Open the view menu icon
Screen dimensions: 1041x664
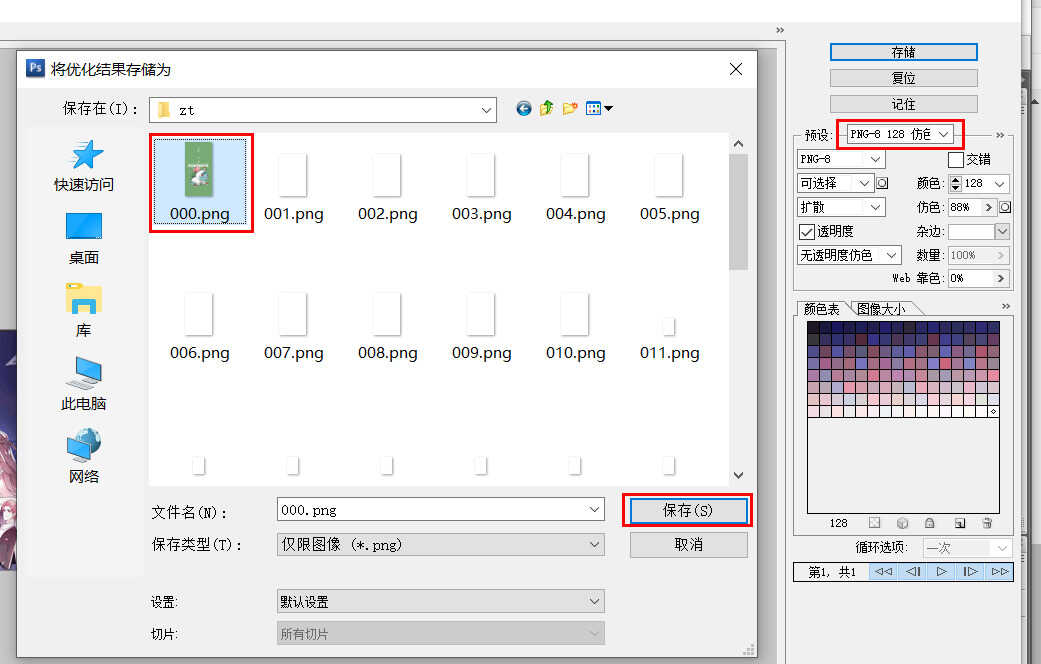pos(599,108)
